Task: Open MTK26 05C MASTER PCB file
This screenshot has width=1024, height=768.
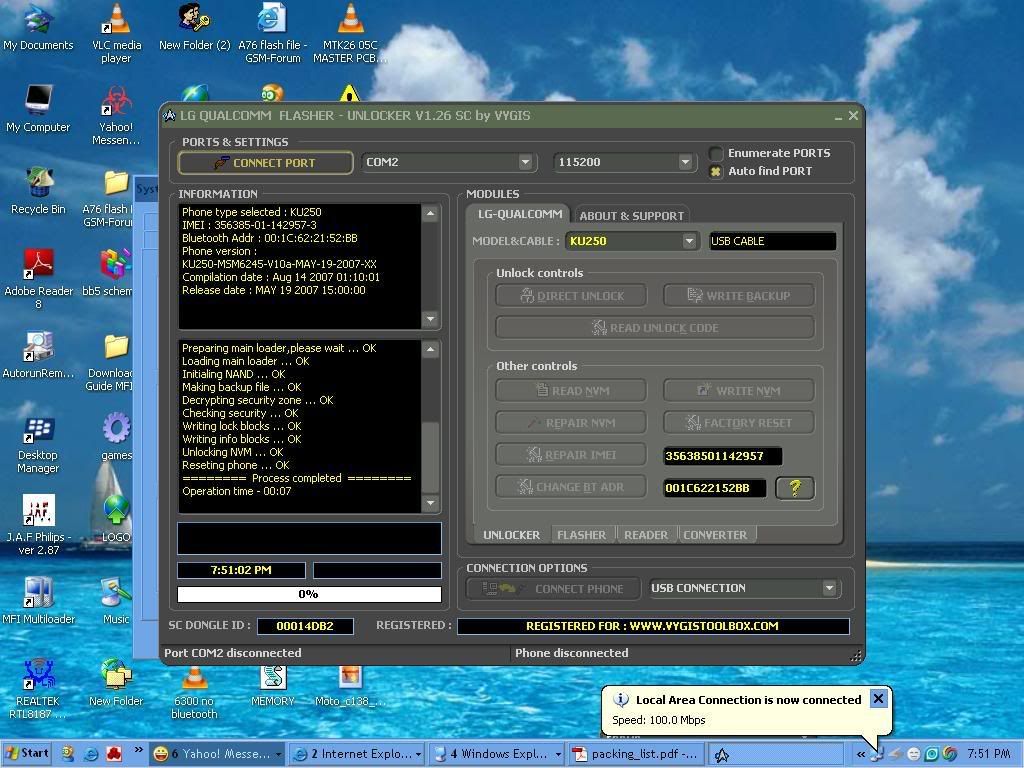Action: (350, 33)
